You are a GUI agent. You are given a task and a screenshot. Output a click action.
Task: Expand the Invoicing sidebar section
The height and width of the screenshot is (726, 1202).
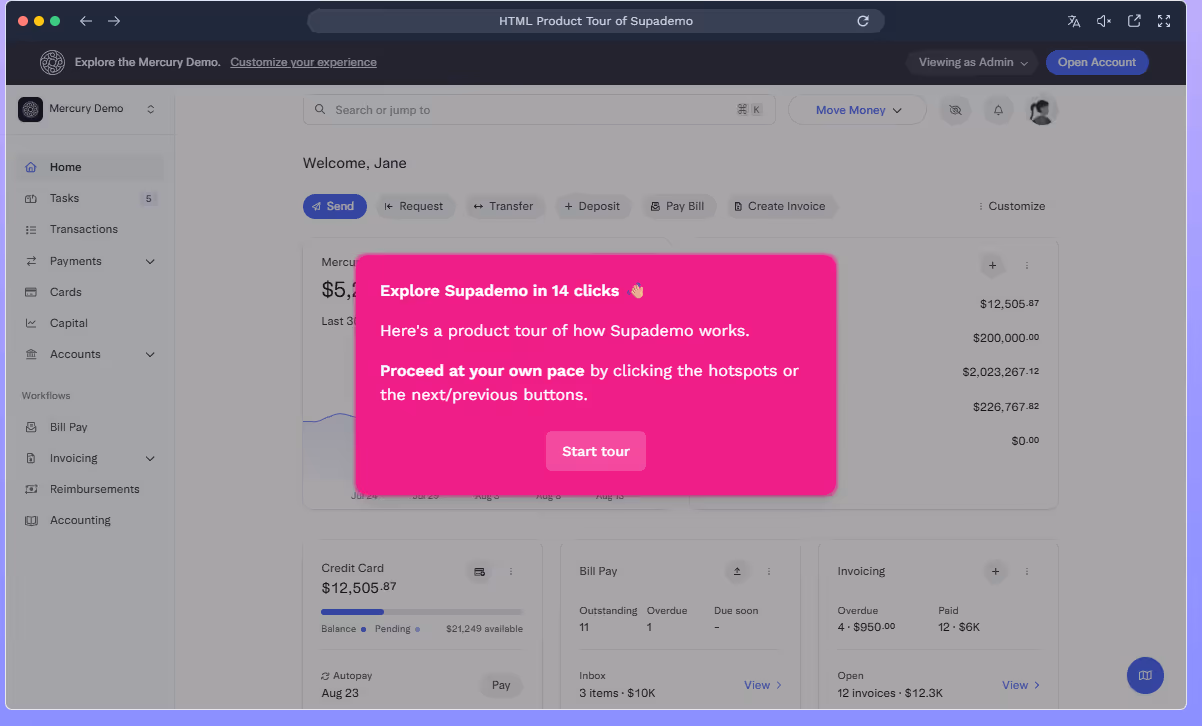pos(90,458)
